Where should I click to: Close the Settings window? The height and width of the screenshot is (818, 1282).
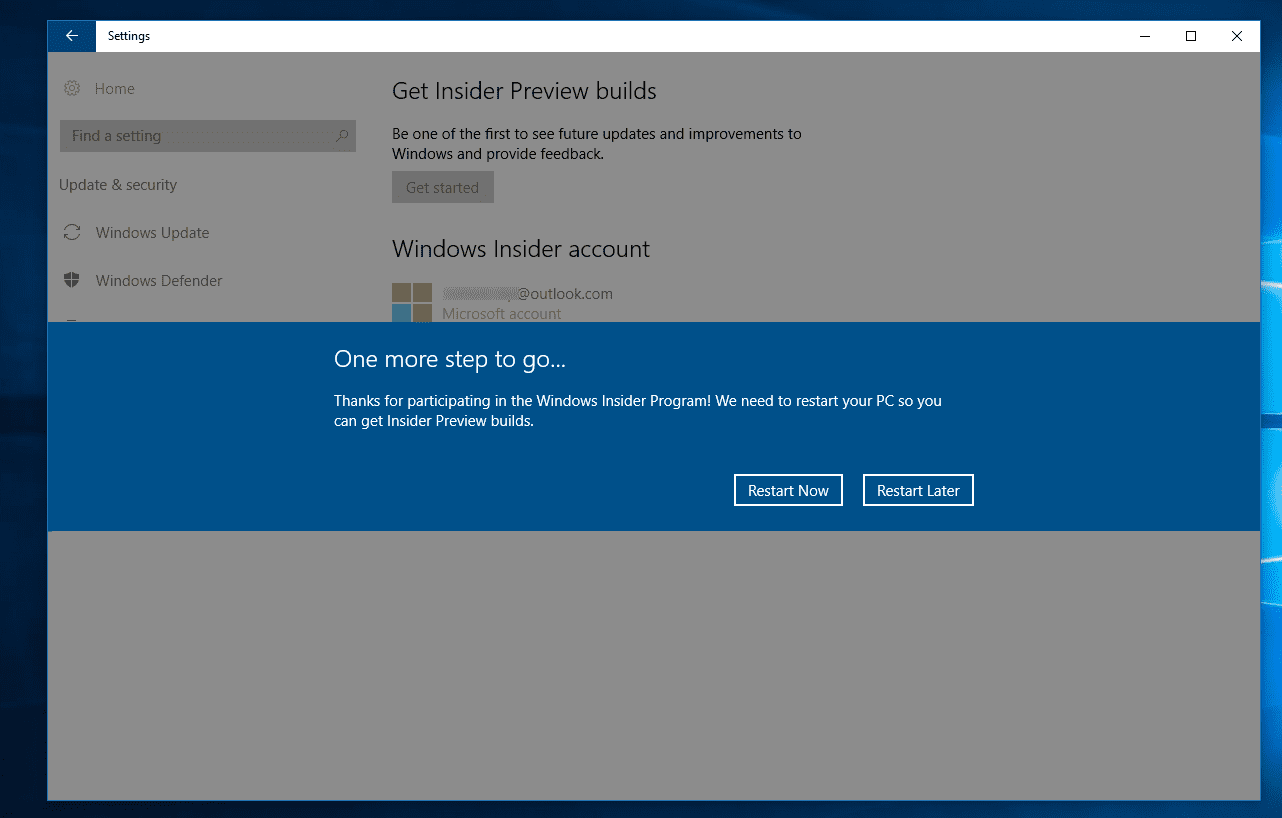1237,36
